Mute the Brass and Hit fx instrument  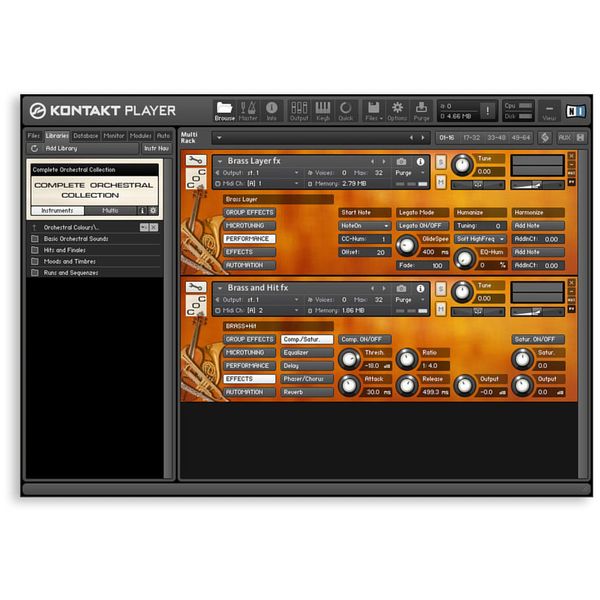tap(441, 308)
